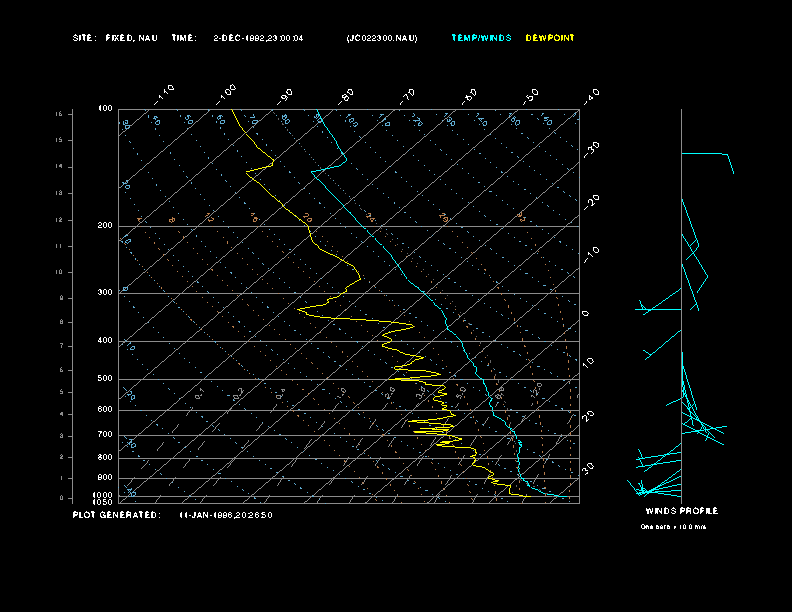Image resolution: width=792 pixels, height=612 pixels.
Task: Click the 600 pressure level label
Action: click(x=105, y=409)
